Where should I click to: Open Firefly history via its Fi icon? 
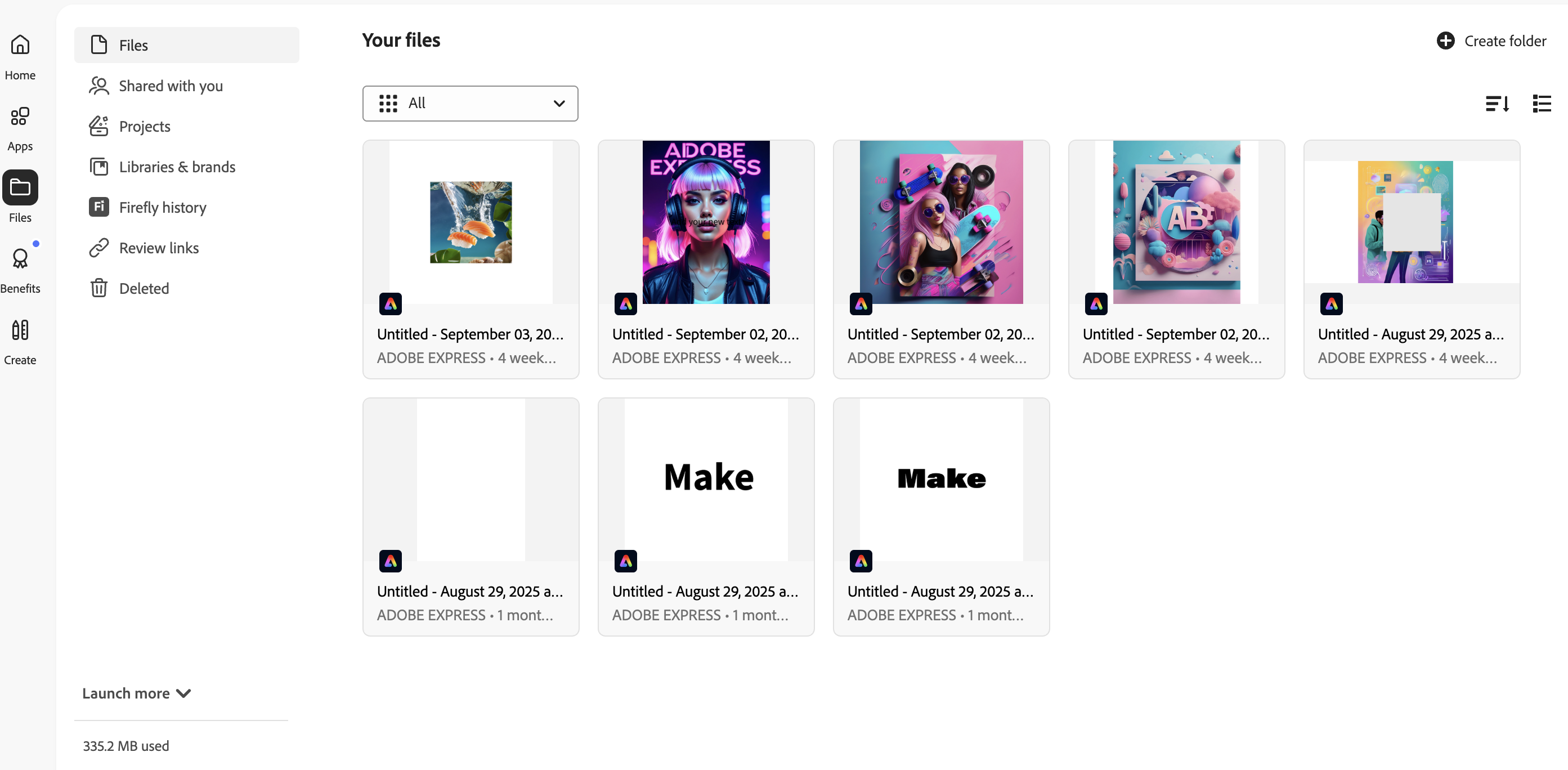pyautogui.click(x=98, y=207)
